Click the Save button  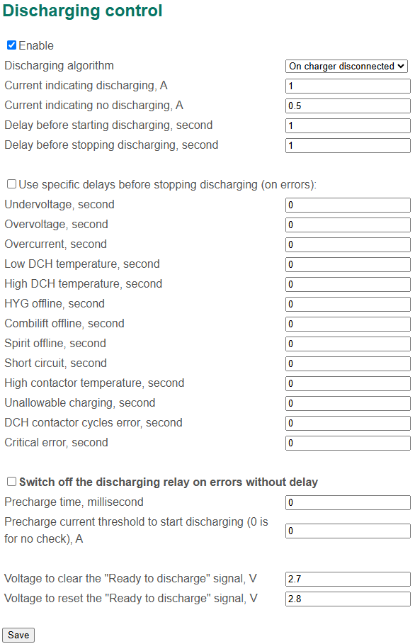pos(18,635)
